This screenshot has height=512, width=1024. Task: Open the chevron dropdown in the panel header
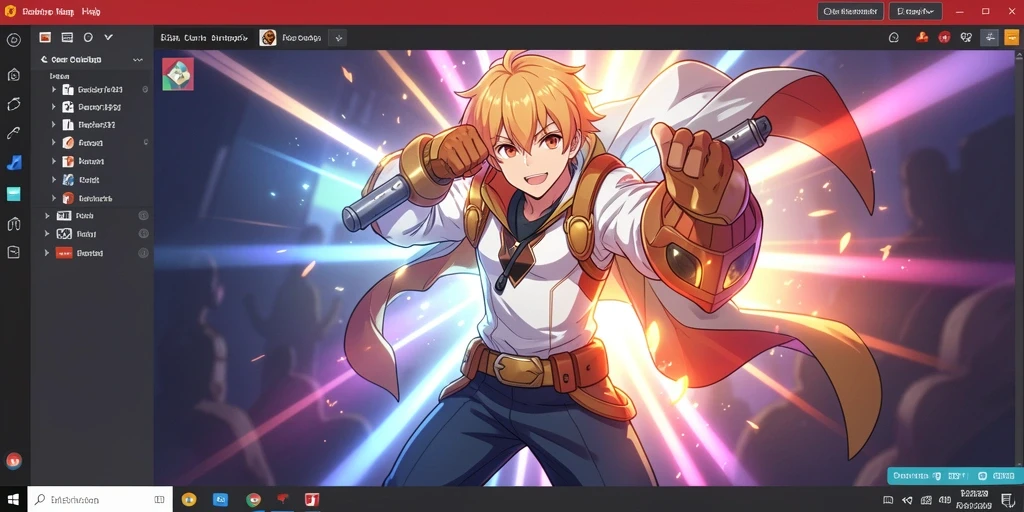pos(138,59)
